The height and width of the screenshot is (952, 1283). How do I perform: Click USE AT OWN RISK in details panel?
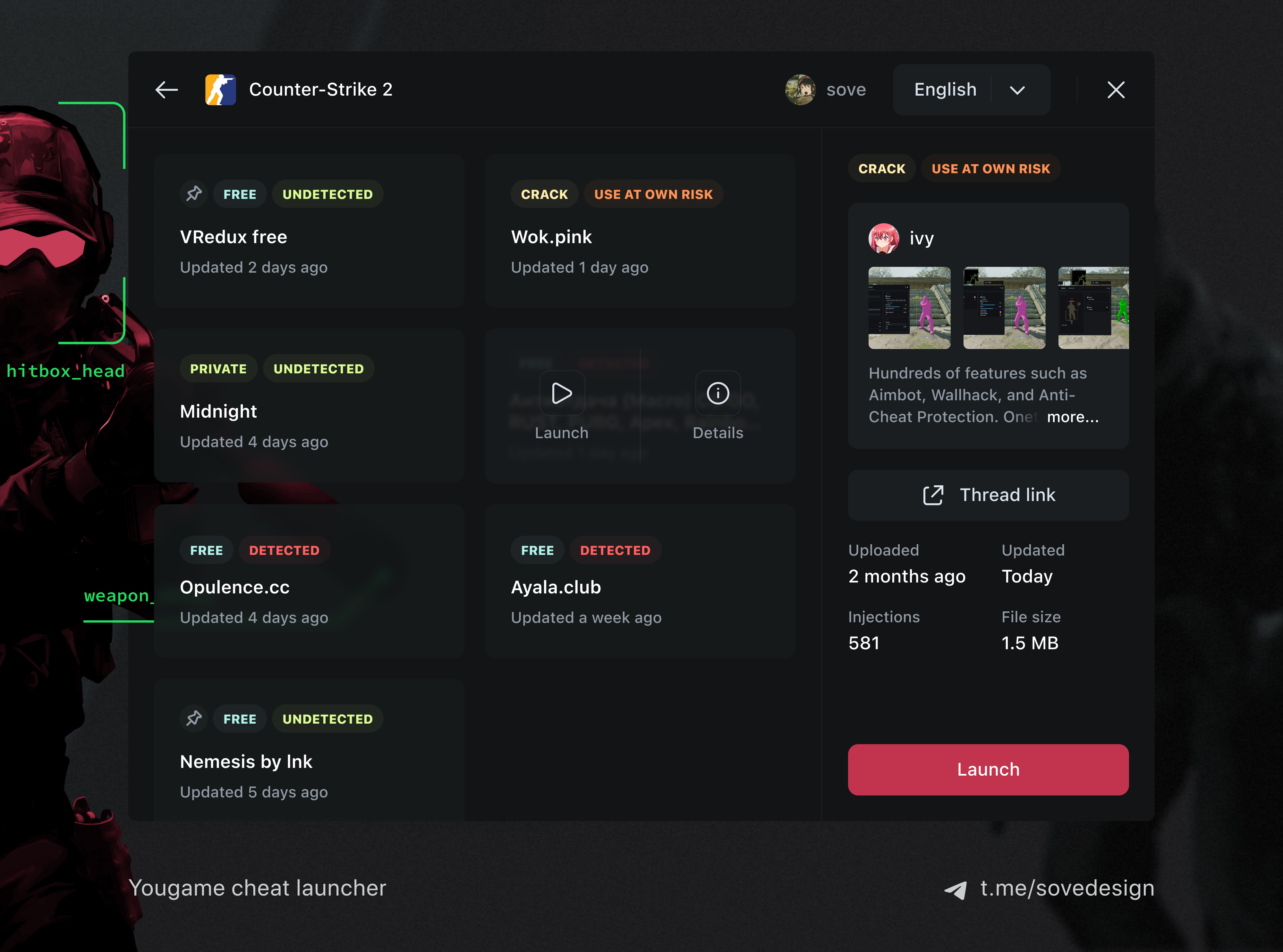tap(991, 168)
